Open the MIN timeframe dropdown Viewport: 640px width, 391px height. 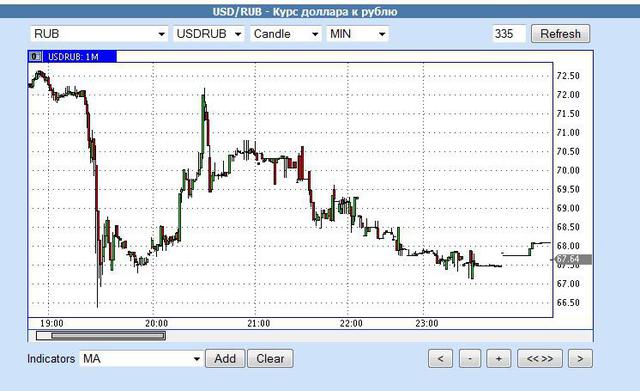pos(357,34)
